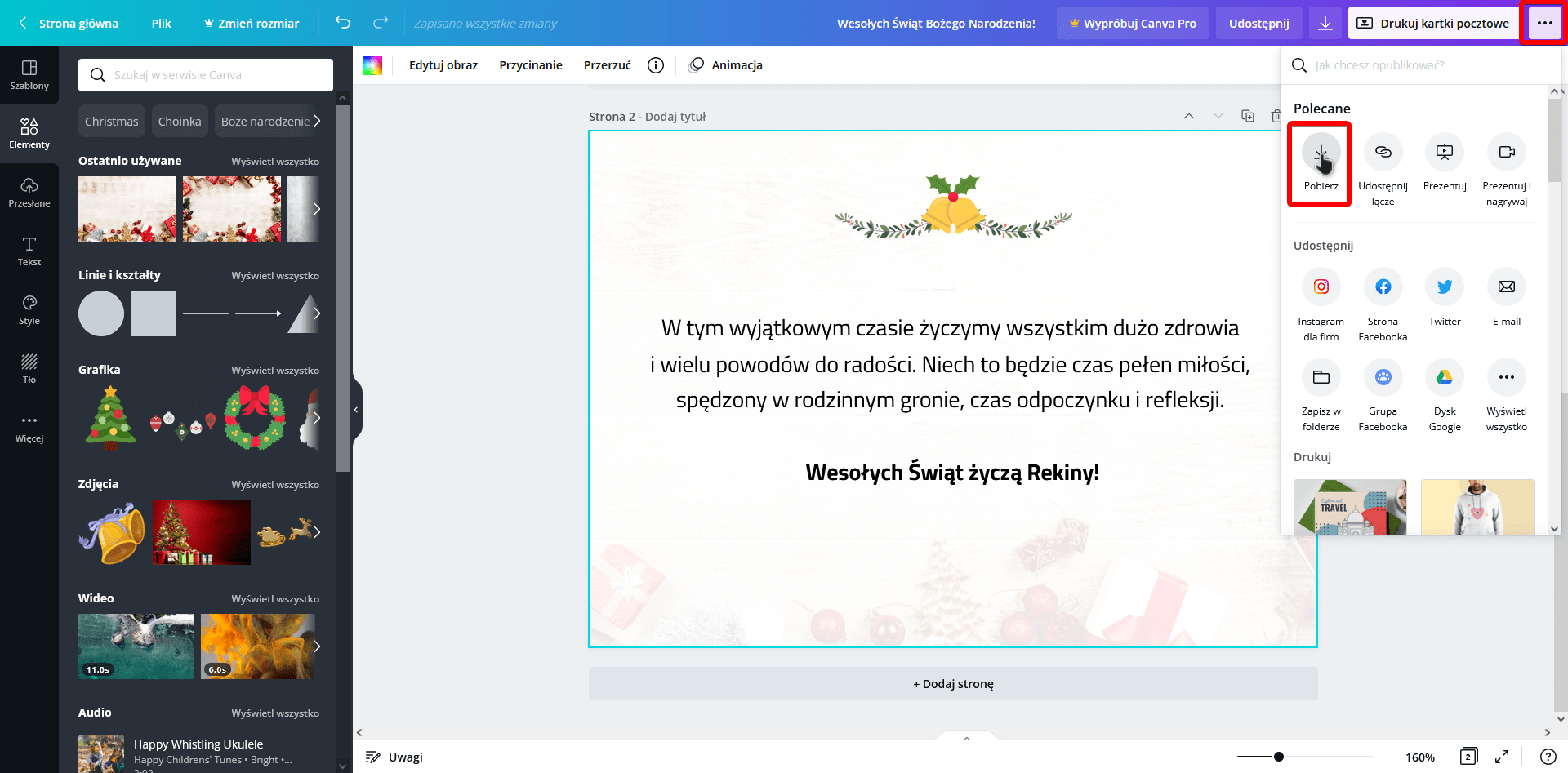The width and height of the screenshot is (1568, 773).
Task: Show more Zdjęcia items arrow
Action: [x=317, y=532]
